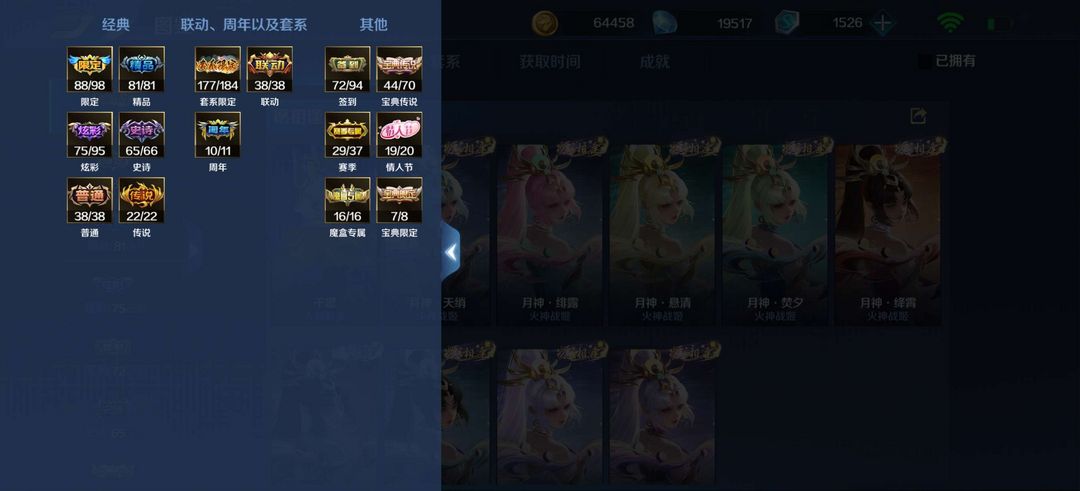
Task: Select the 周年 anniversary badge
Action: point(218,135)
